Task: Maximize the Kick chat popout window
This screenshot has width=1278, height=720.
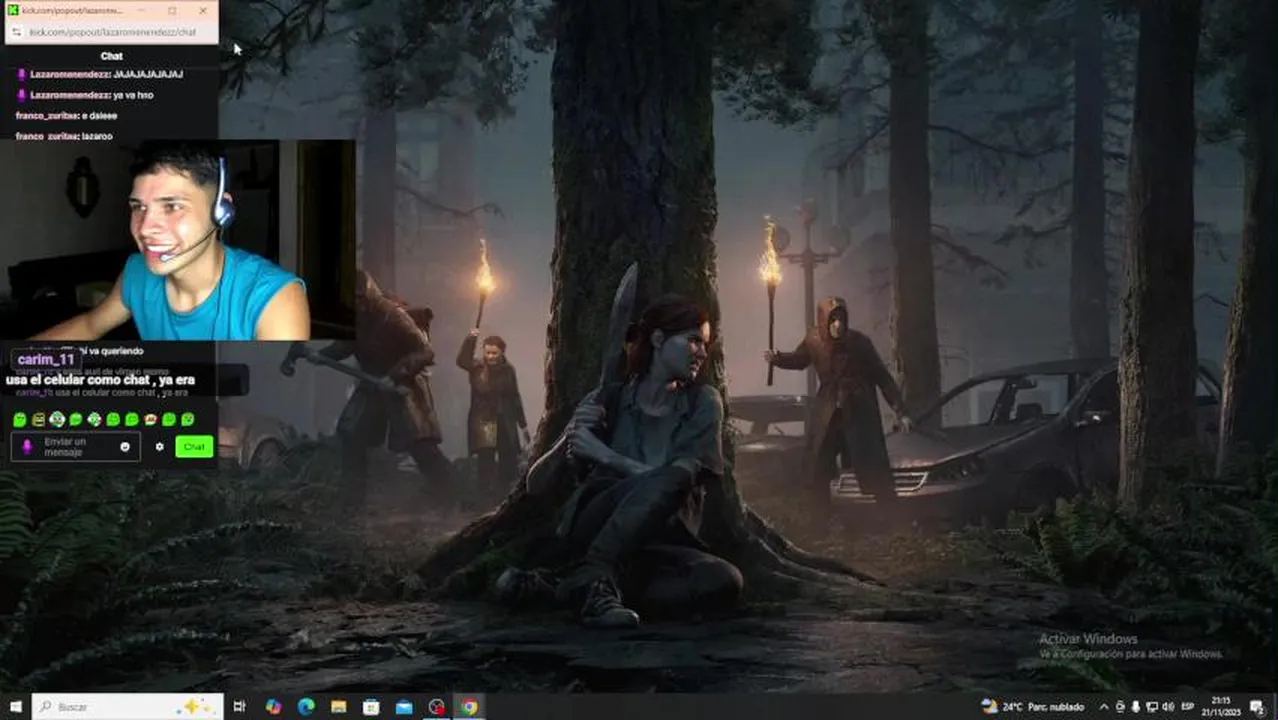Action: tap(173, 10)
